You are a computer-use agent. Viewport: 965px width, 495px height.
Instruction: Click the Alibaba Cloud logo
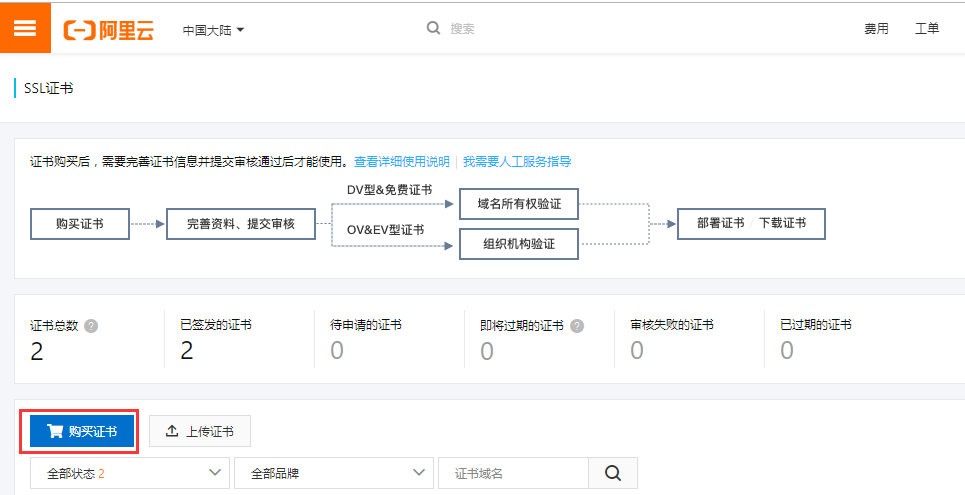click(x=109, y=30)
